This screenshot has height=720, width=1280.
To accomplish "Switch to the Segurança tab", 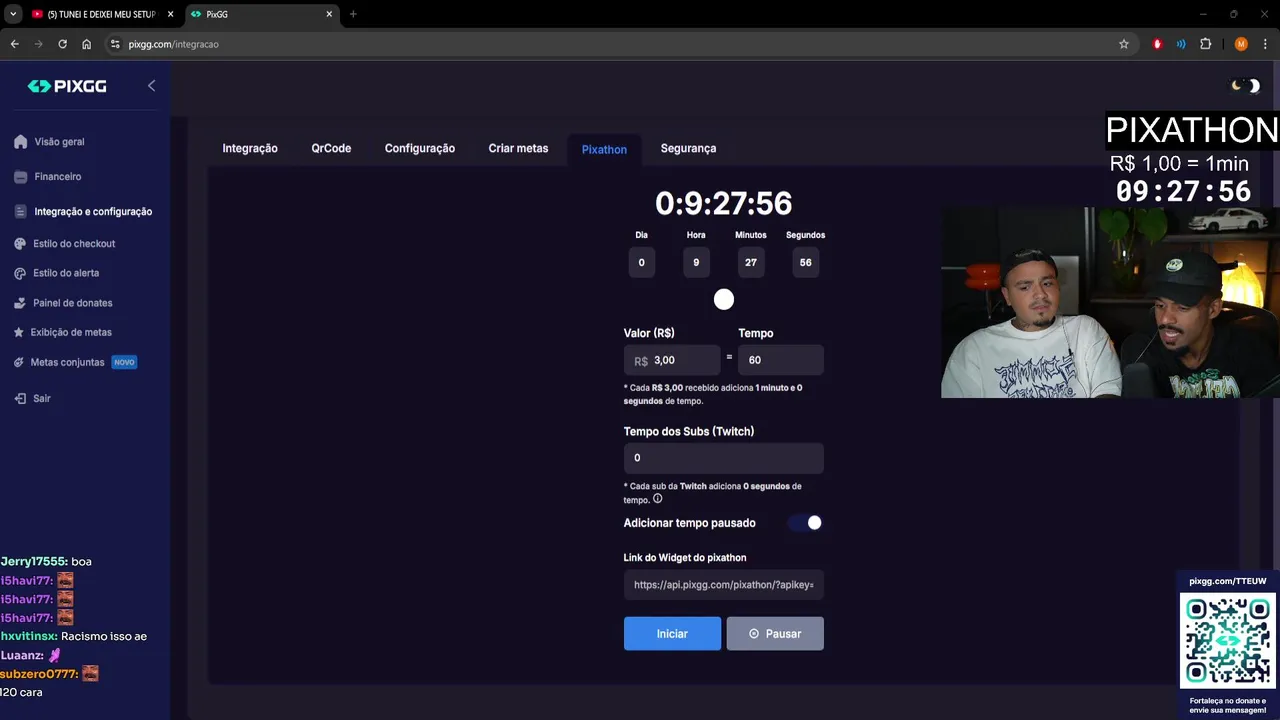I will (688, 148).
